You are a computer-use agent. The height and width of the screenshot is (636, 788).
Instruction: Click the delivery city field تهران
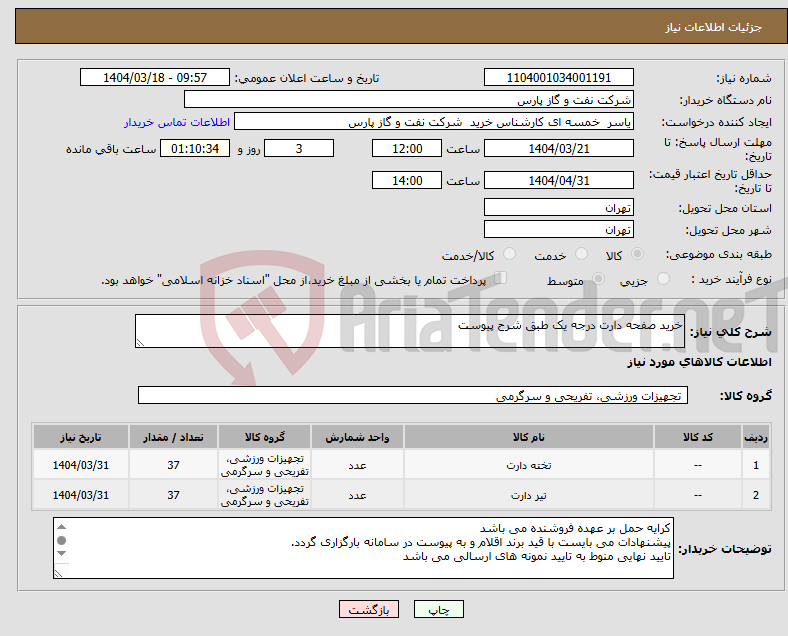(x=558, y=229)
